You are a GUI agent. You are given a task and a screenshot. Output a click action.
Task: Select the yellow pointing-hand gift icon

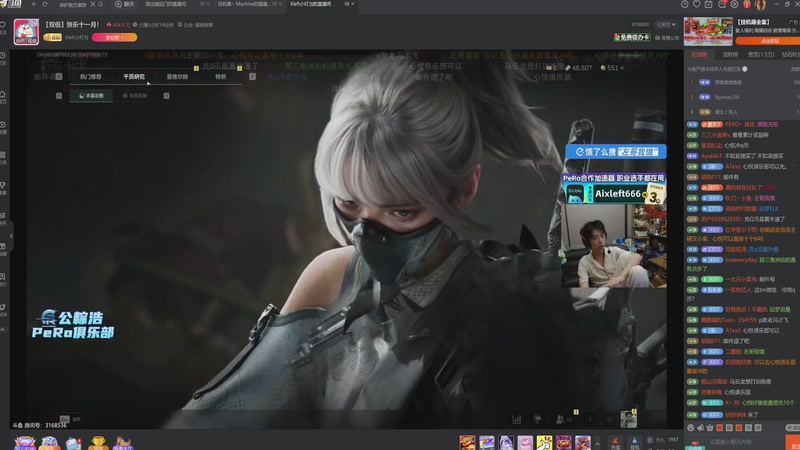point(544,442)
